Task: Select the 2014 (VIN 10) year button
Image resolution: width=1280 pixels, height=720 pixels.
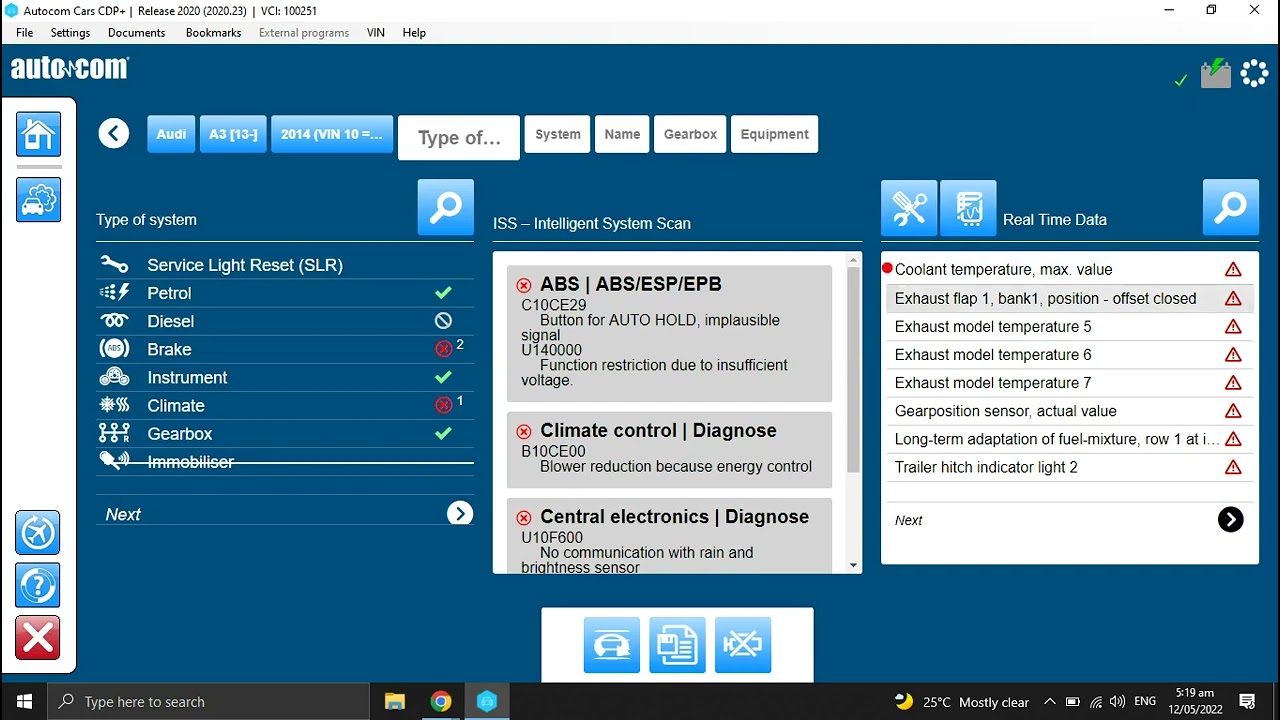Action: pos(332,134)
